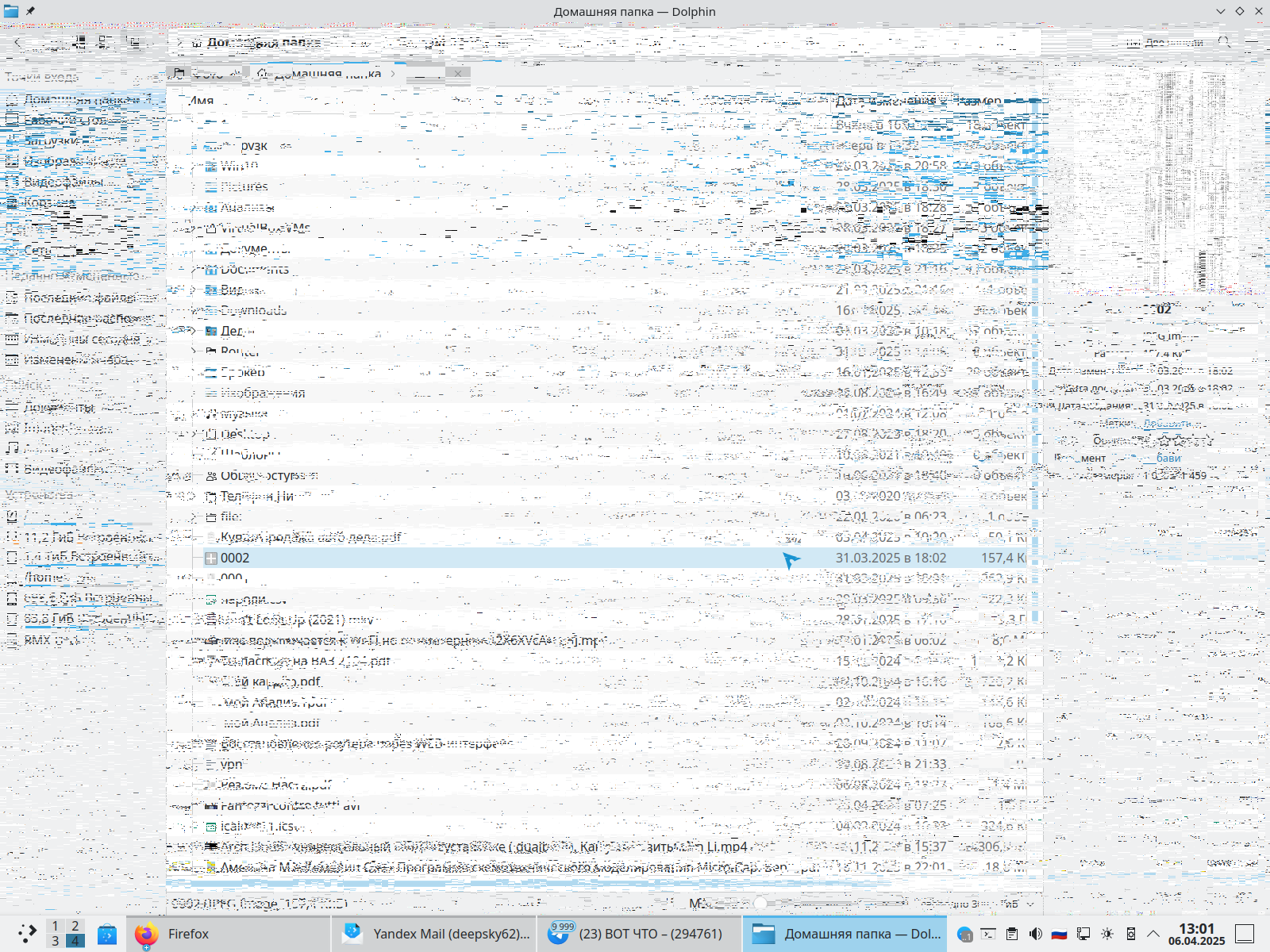Open the search magnifier icon in Dolphin toolbar
Viewport: 1270px width, 952px height.
click(x=1224, y=42)
